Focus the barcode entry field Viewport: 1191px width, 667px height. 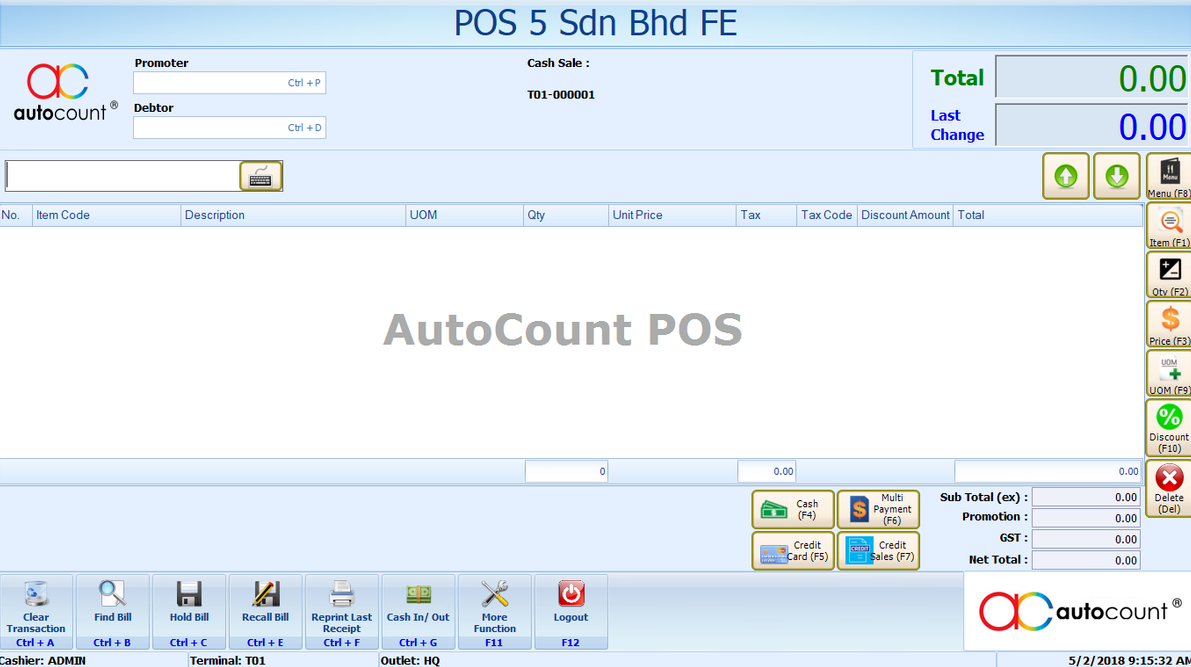pyautogui.click(x=122, y=176)
